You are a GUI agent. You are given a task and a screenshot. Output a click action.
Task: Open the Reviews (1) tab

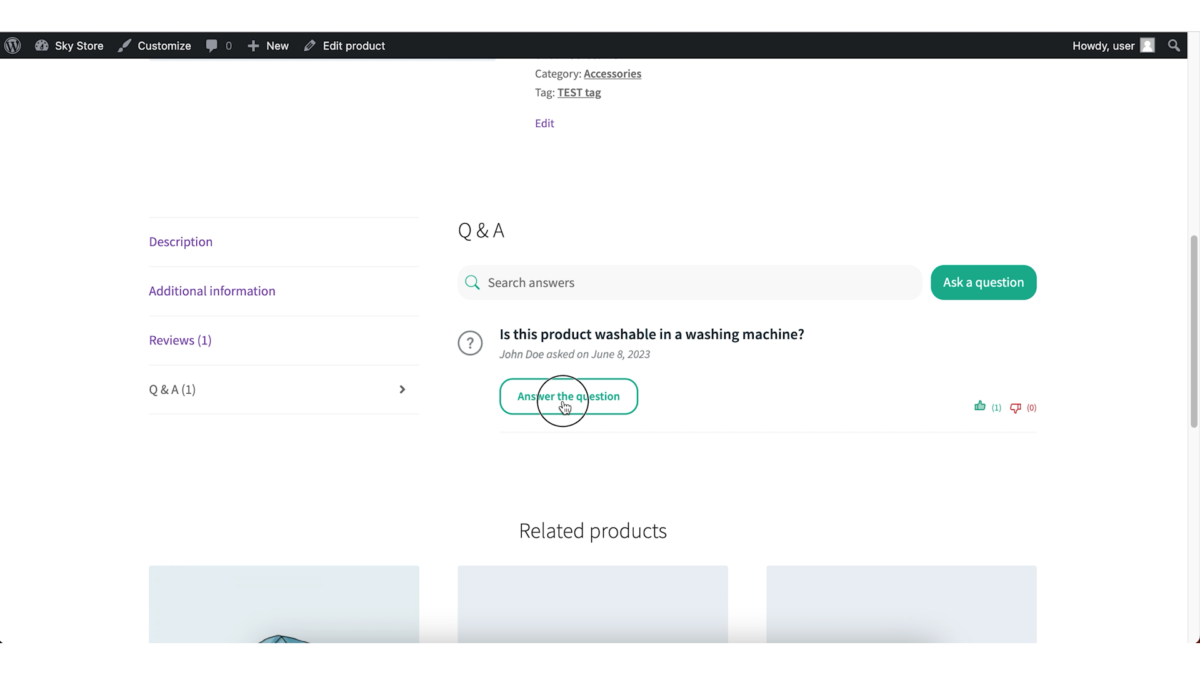(x=180, y=340)
